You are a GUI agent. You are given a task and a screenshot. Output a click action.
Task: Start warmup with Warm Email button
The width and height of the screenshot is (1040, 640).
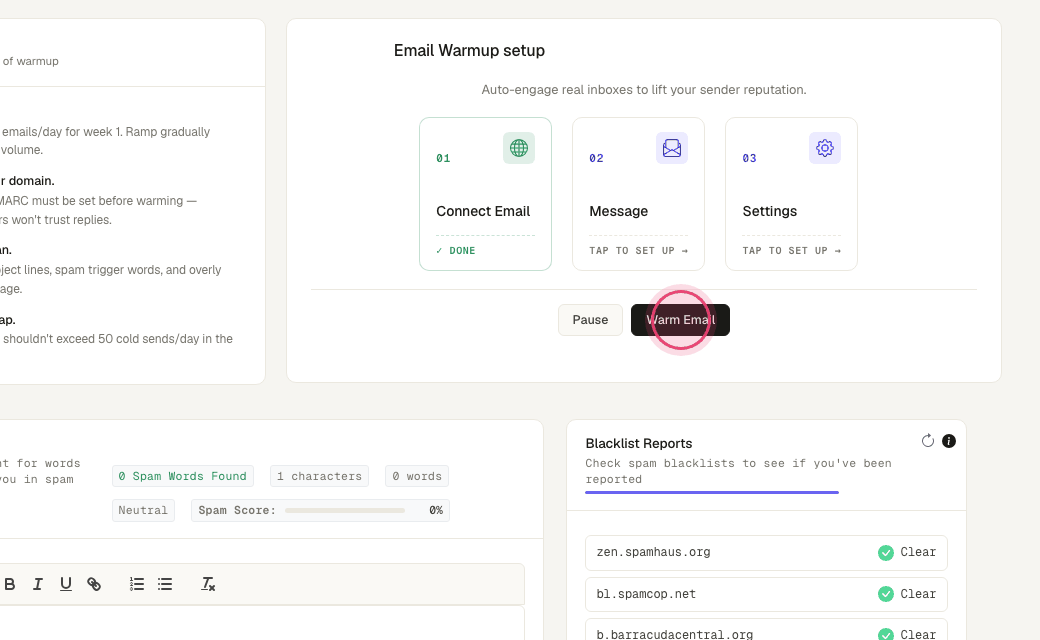pos(681,320)
